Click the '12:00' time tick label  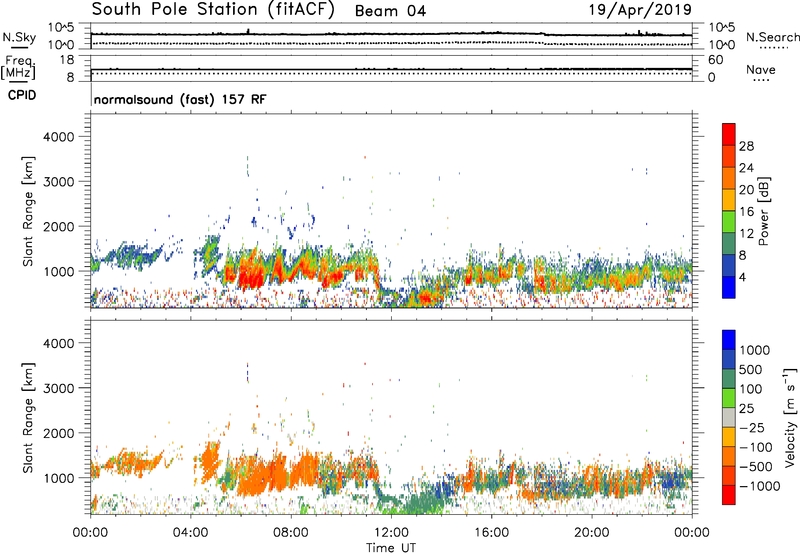pos(391,533)
